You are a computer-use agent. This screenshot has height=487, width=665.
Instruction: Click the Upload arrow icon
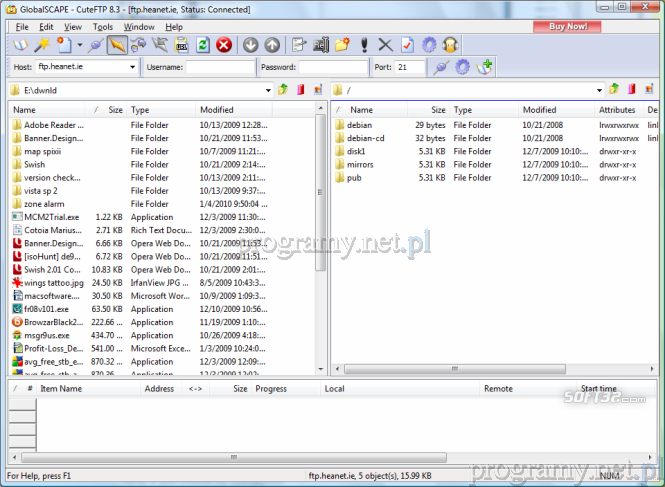coord(272,45)
